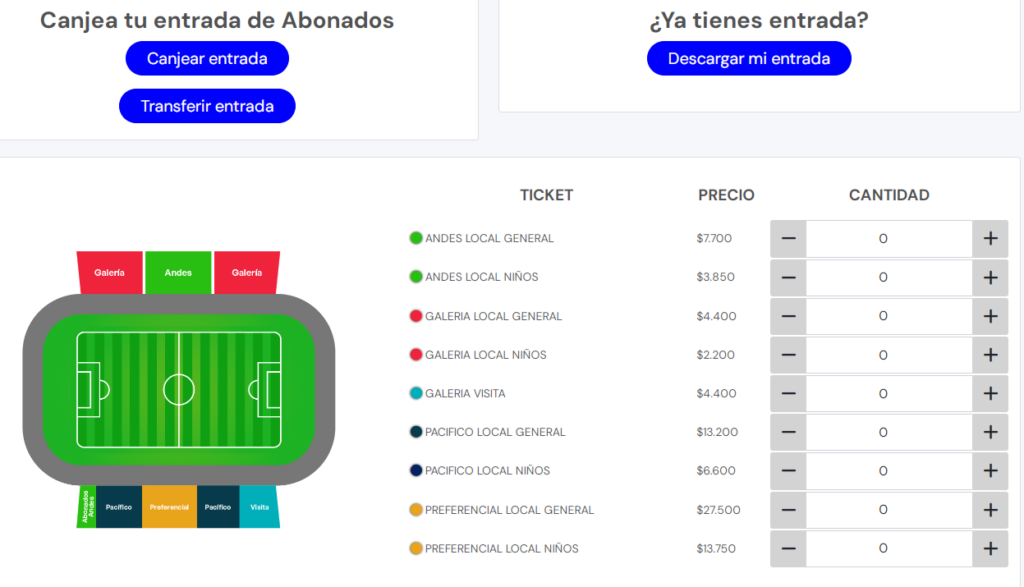This screenshot has width=1024, height=587.
Task: Select the Abonados Andes section on map
Action: point(87,507)
